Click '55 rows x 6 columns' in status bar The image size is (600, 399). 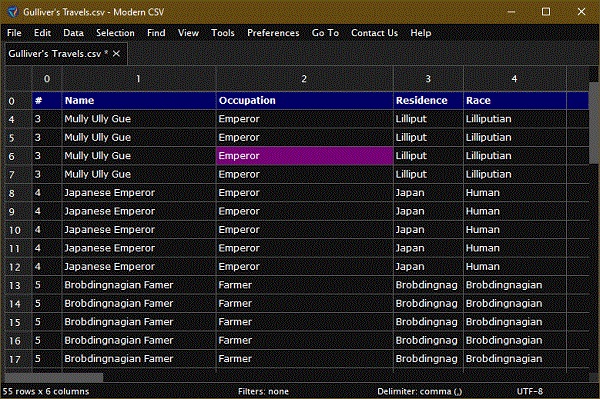(x=46, y=391)
